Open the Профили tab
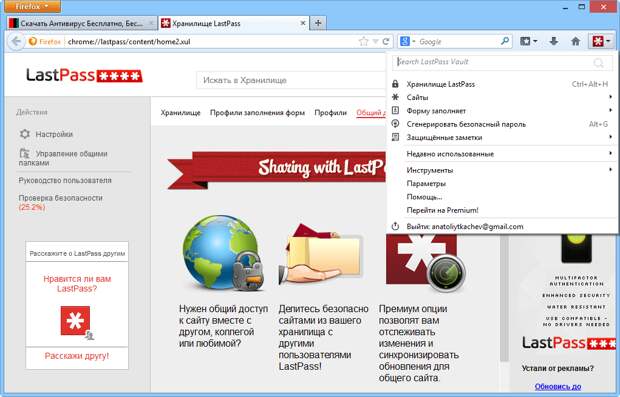 coord(331,113)
